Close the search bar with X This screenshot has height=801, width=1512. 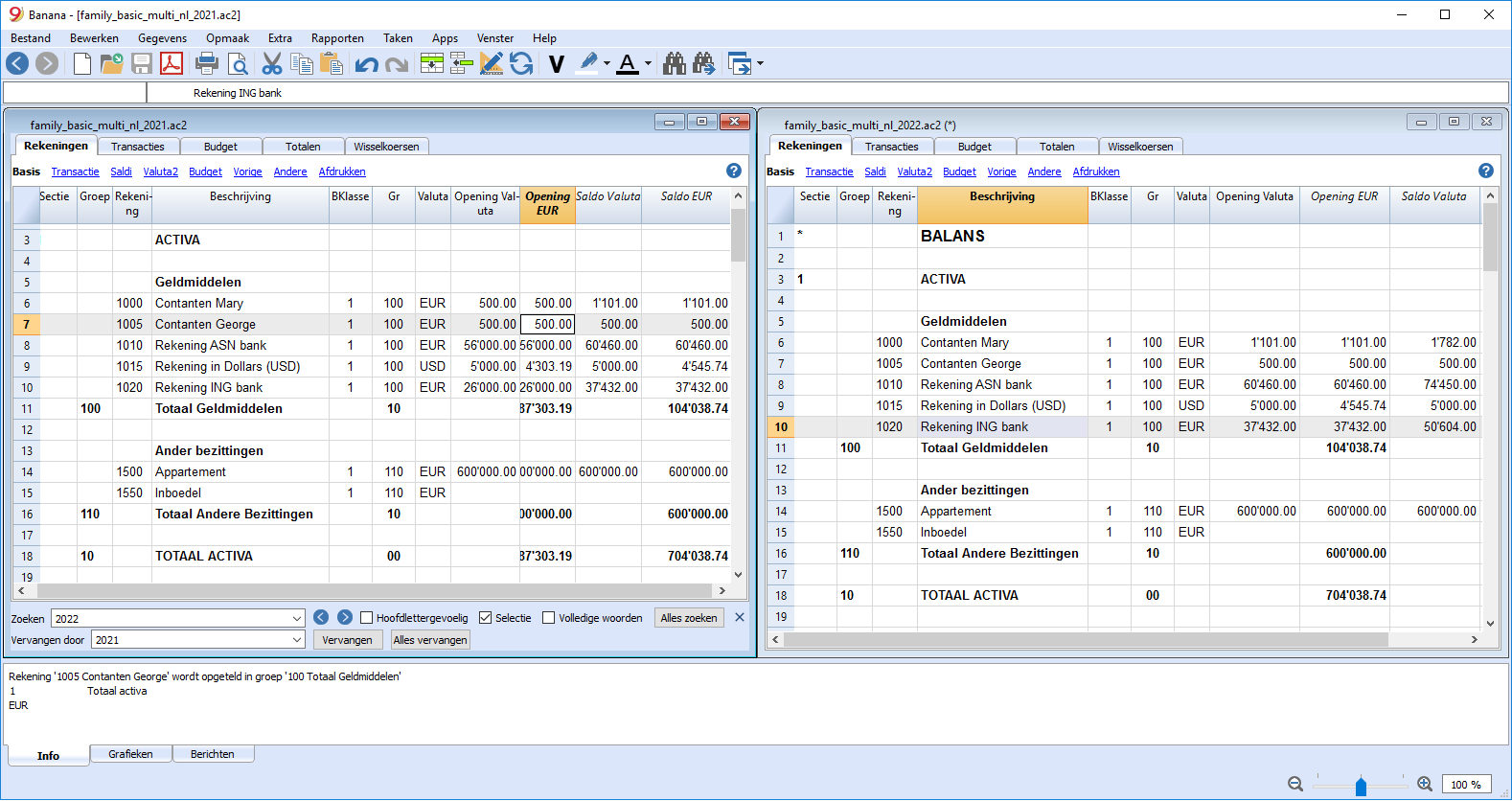point(740,617)
